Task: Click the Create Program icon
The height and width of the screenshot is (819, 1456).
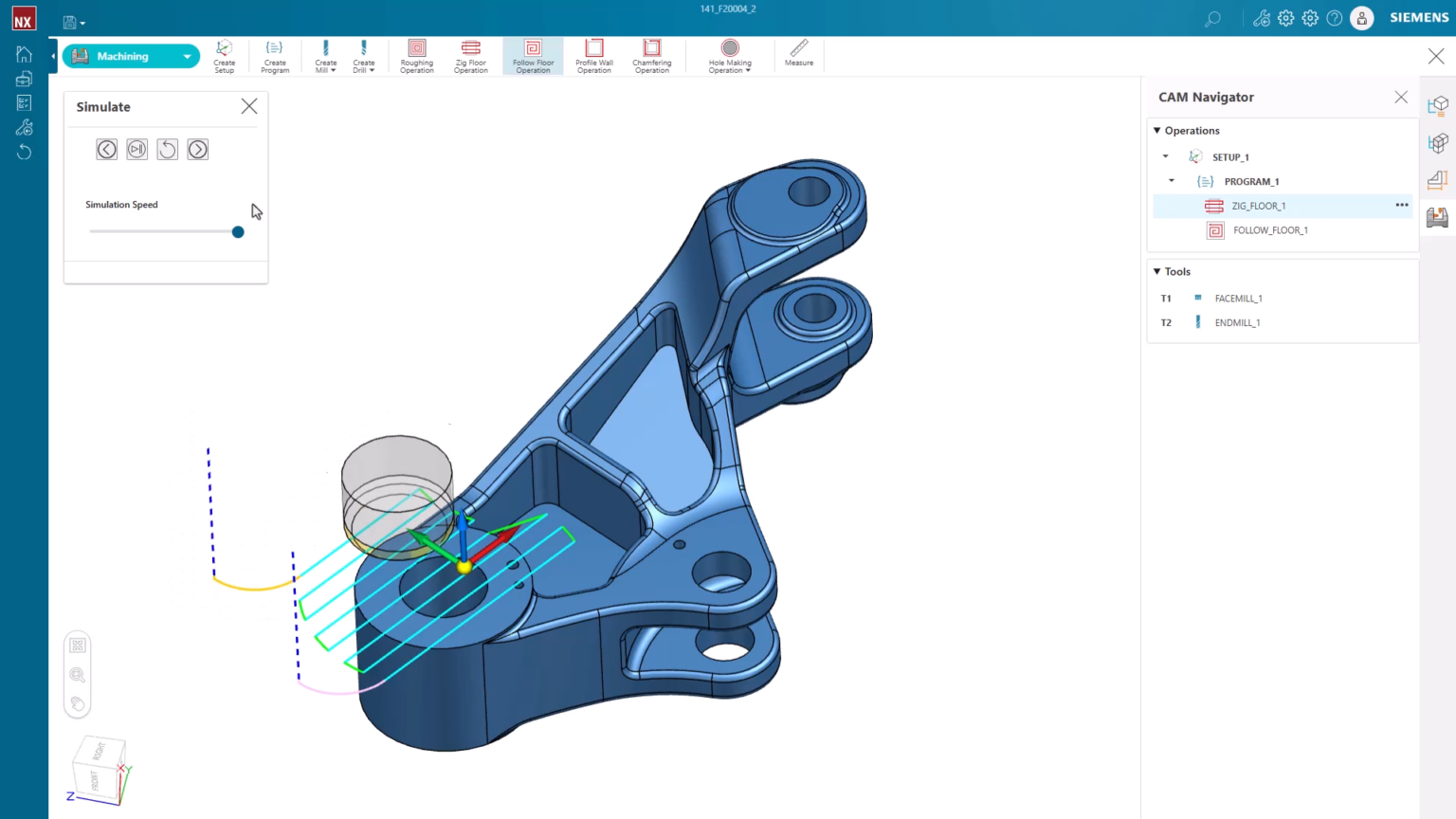Action: coord(274,55)
